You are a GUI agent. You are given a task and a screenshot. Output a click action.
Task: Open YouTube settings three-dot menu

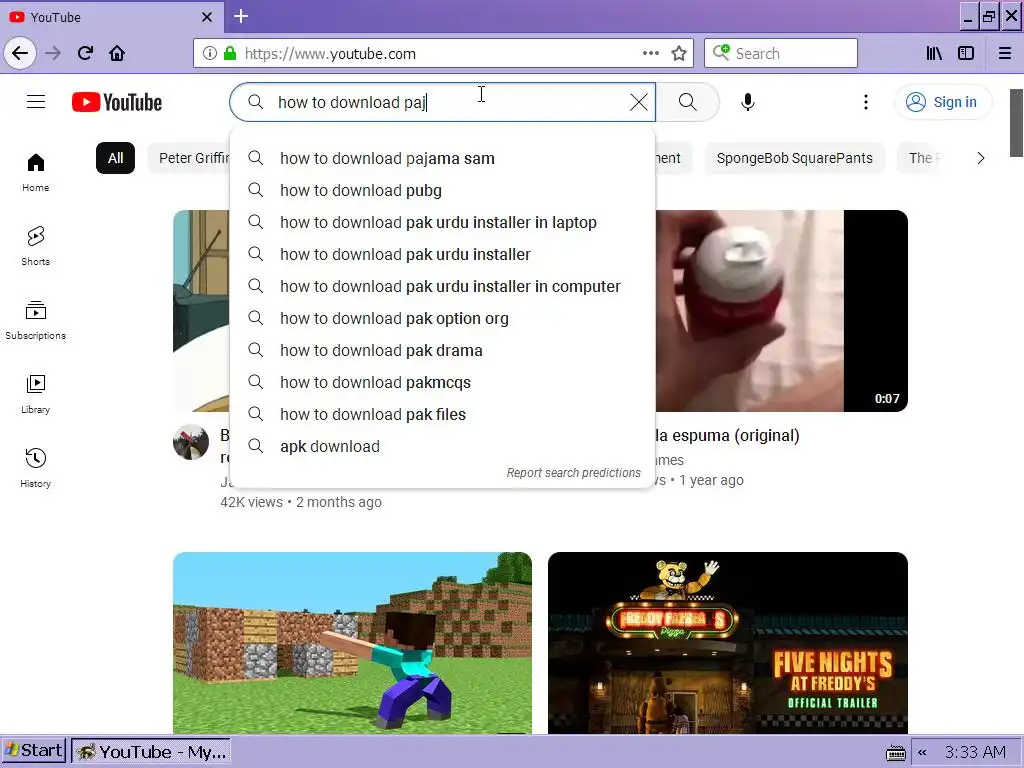[866, 102]
